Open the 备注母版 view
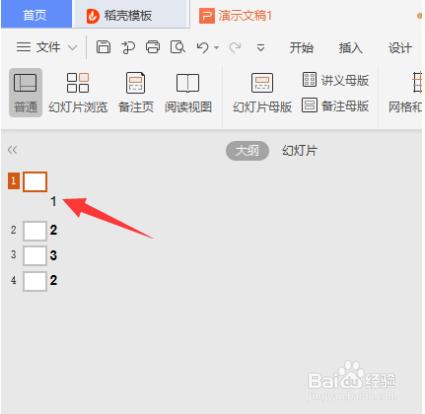 [x=335, y=106]
